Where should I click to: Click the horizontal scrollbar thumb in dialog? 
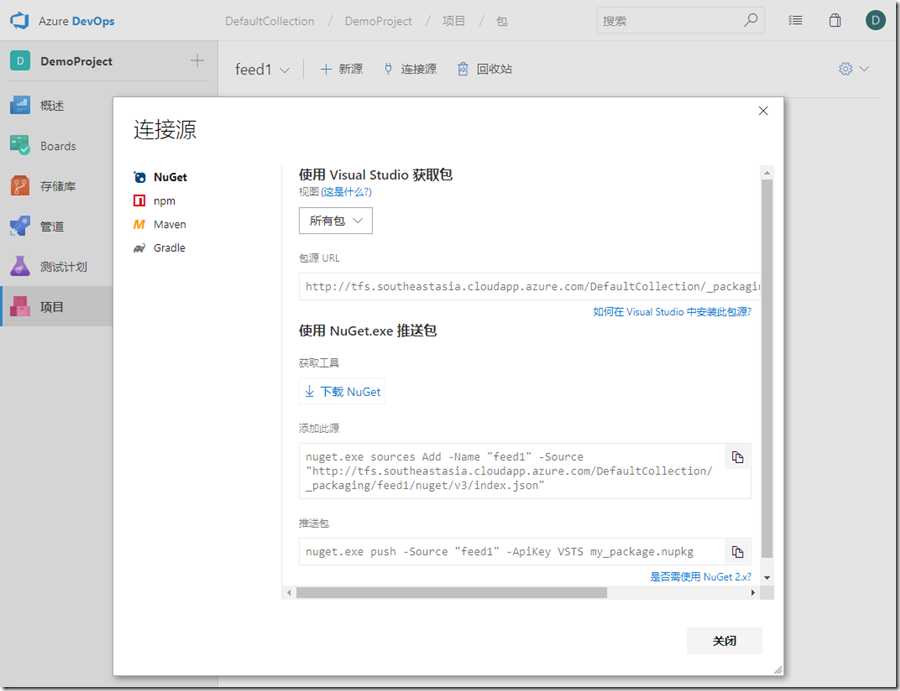[451, 592]
